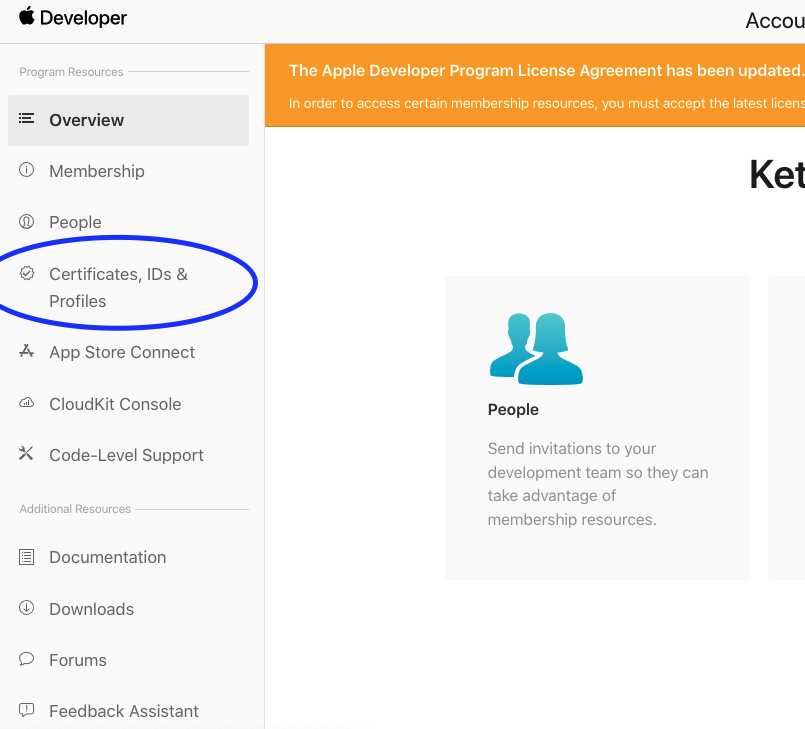Navigate to App Store Connect
Image resolution: width=805 pixels, height=729 pixels.
point(122,353)
